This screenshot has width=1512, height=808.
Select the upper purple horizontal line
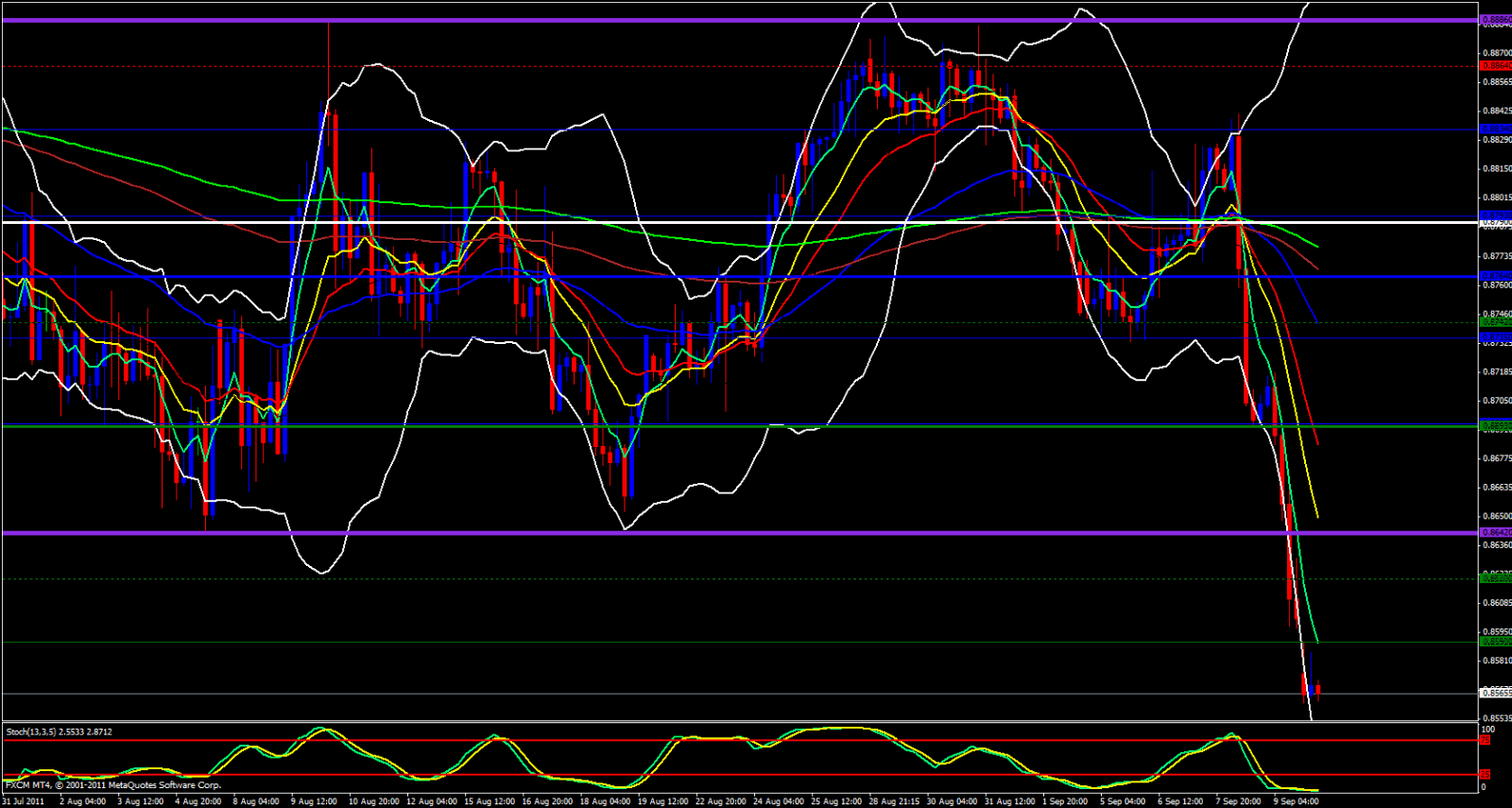(661, 20)
